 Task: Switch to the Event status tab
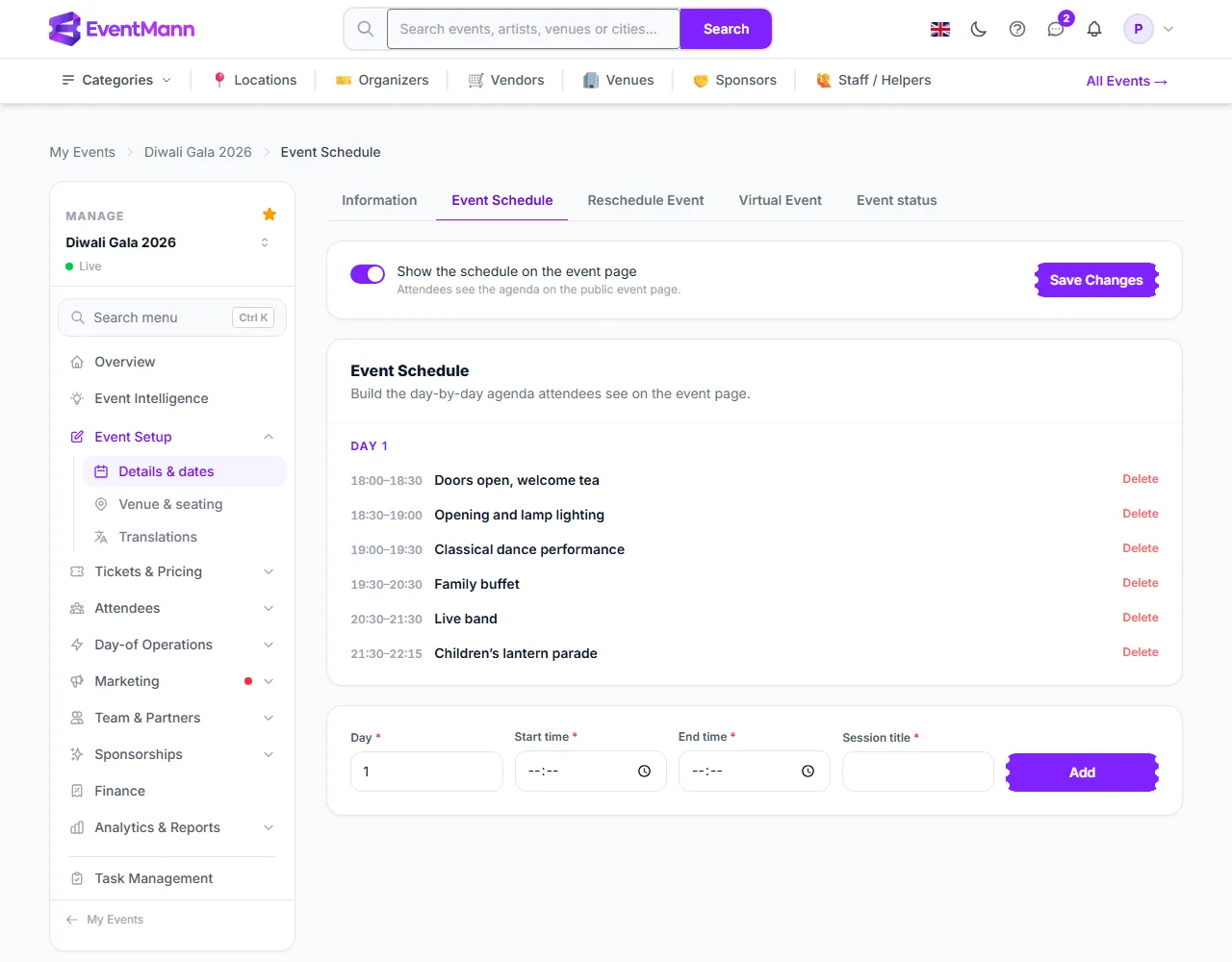click(x=897, y=200)
